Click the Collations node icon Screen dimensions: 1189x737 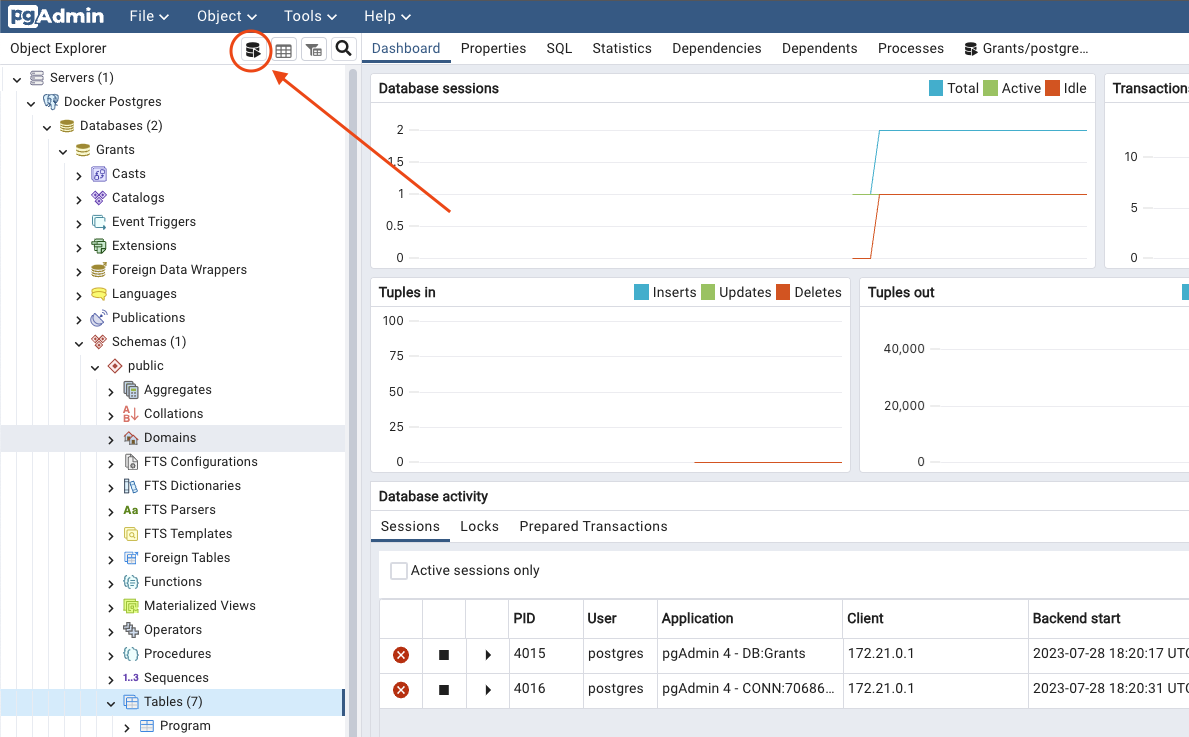[130, 414]
